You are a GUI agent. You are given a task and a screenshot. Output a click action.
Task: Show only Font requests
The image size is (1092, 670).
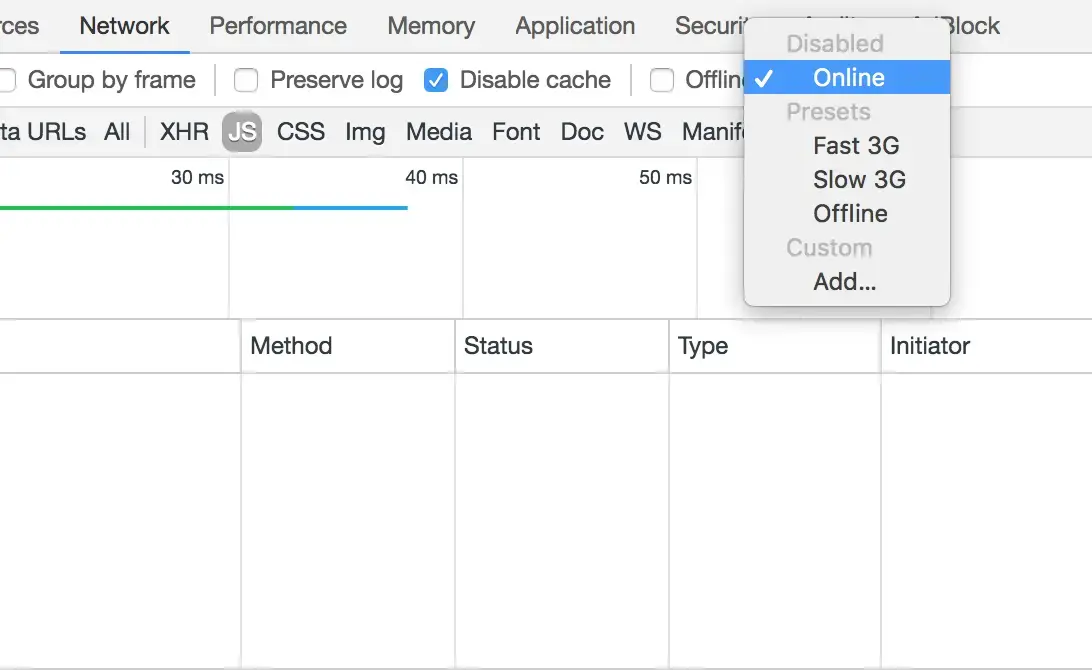(516, 132)
